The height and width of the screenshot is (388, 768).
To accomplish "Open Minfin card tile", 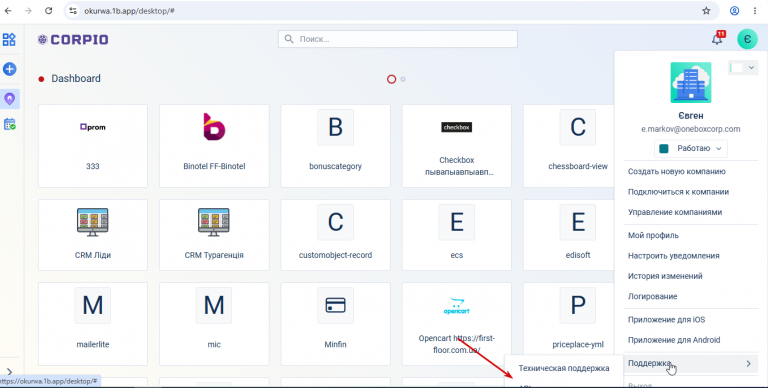I will coord(336,324).
